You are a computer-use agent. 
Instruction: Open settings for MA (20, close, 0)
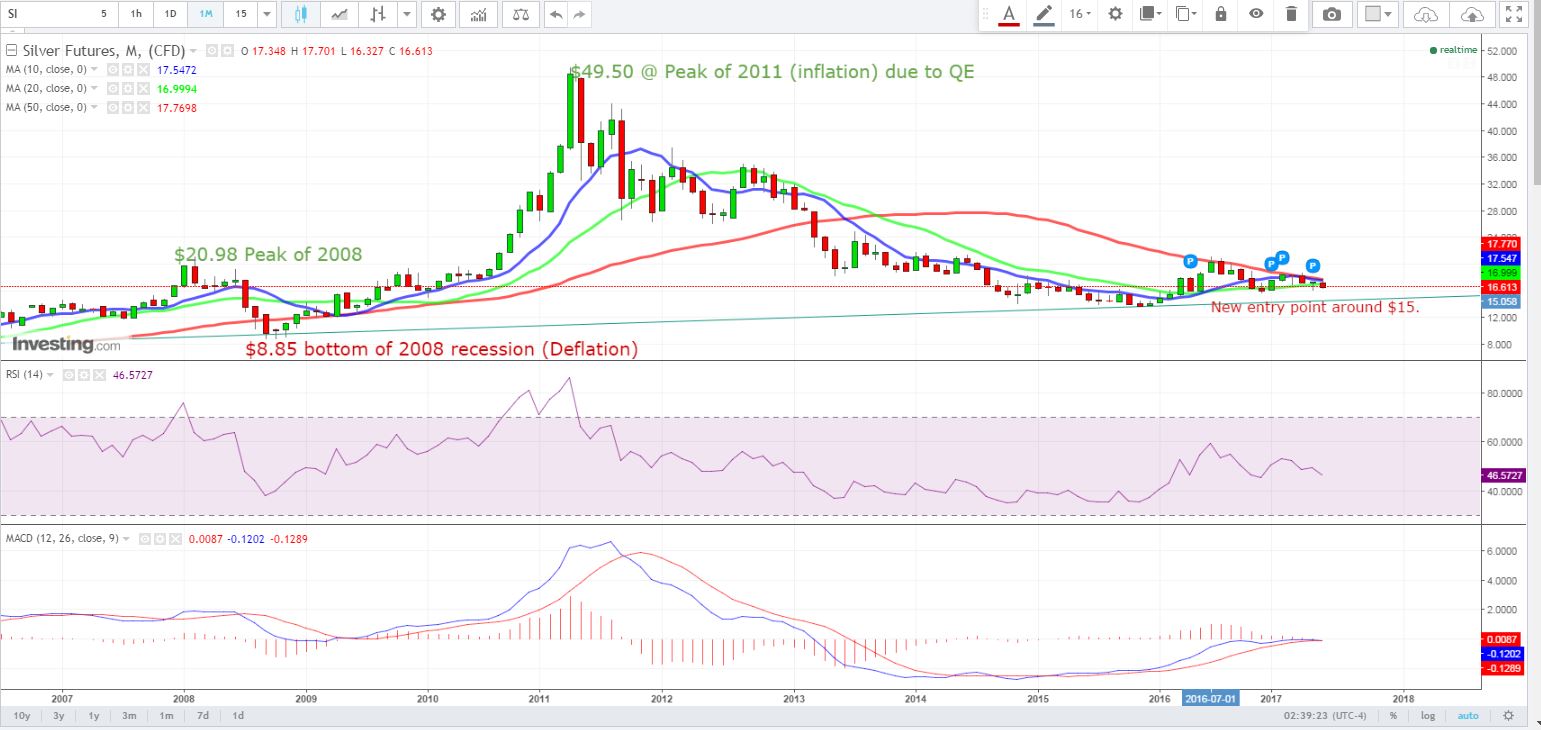point(128,88)
